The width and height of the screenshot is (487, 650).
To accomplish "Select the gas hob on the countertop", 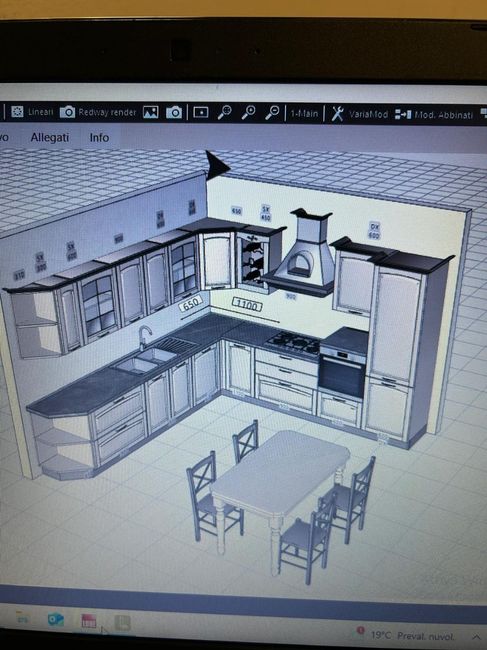I will coord(294,343).
